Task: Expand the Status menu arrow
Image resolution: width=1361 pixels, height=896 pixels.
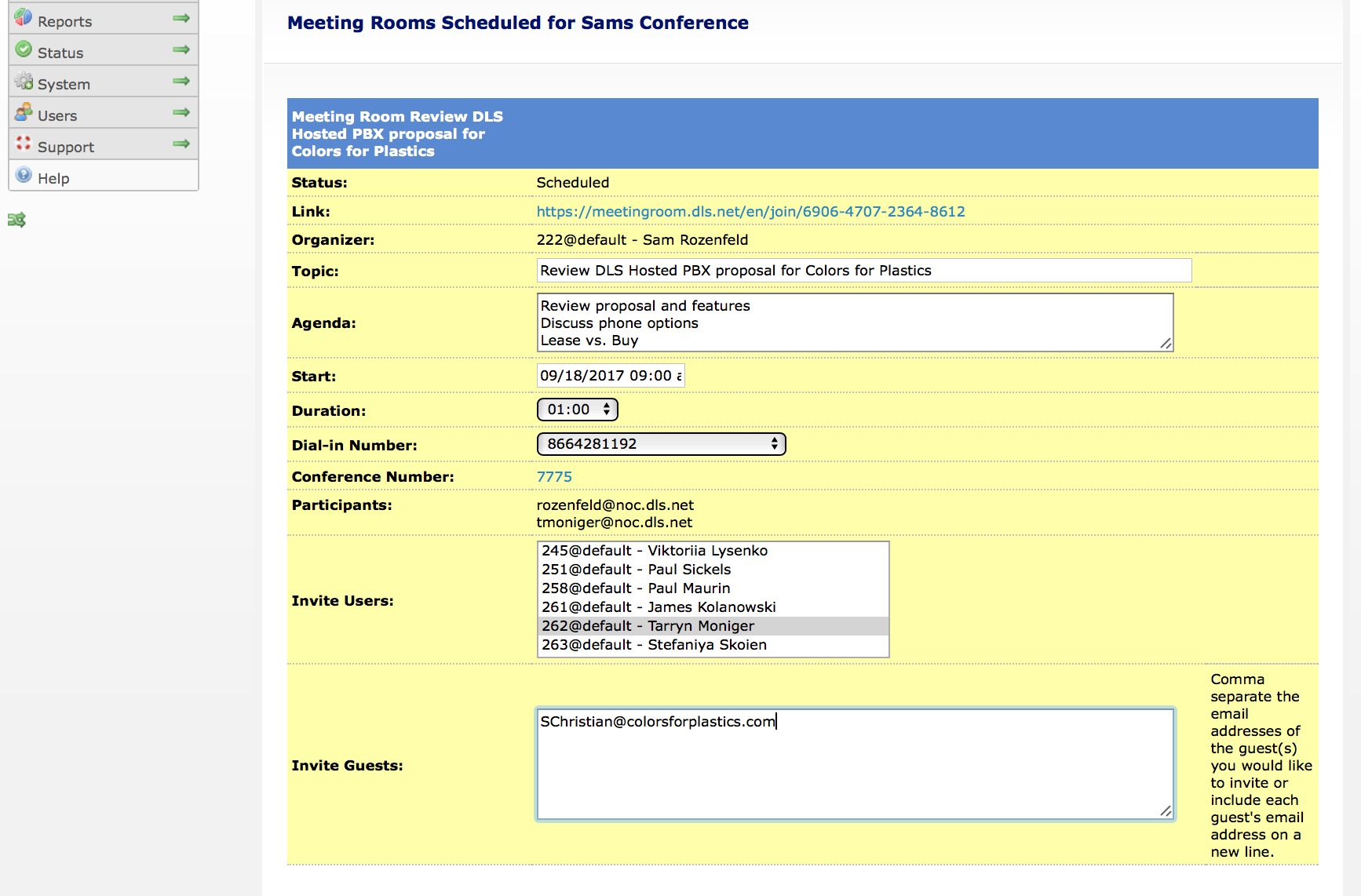Action: (181, 49)
